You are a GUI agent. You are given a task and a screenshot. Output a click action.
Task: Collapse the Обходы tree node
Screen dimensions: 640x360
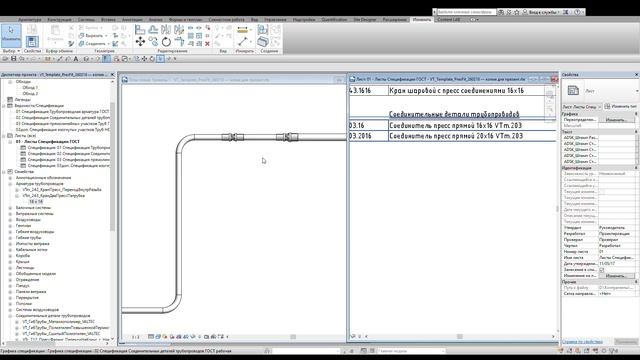(x=10, y=82)
